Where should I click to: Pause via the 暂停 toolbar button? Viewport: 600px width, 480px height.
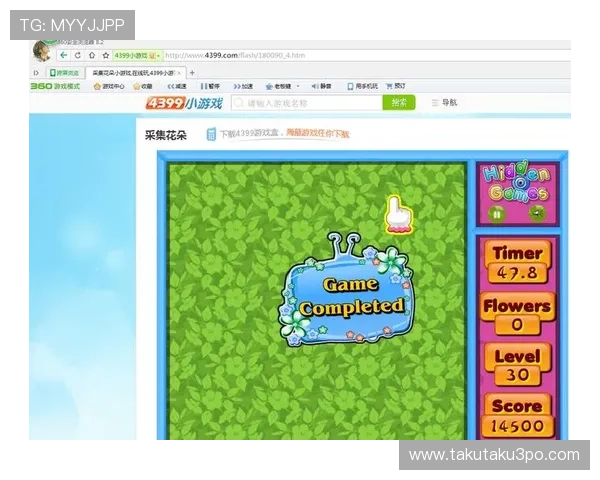point(210,87)
